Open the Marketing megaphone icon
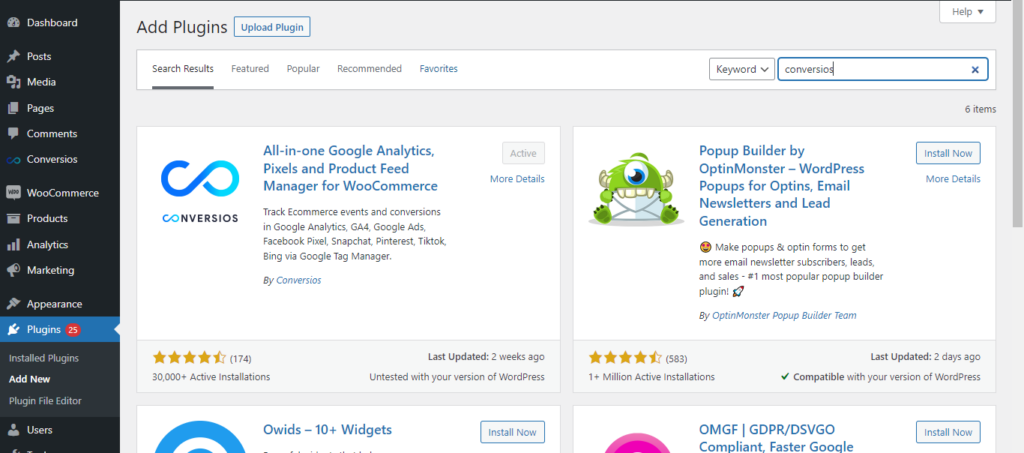This screenshot has width=1024, height=453. [x=13, y=270]
